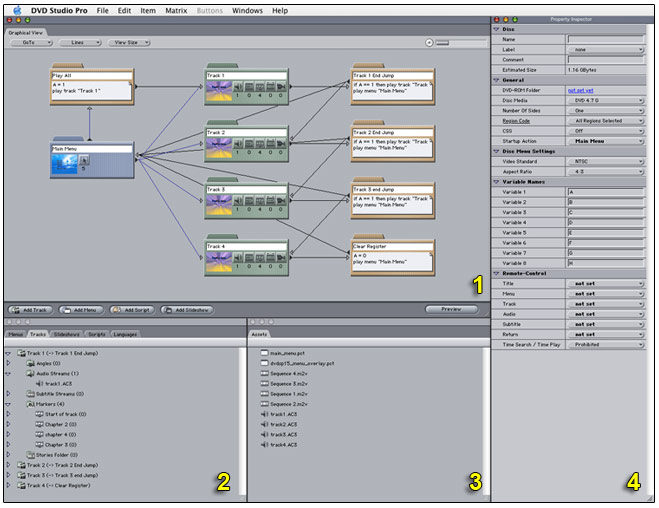
Task: Click the Main Menu tile thumbnail
Action: coord(67,166)
